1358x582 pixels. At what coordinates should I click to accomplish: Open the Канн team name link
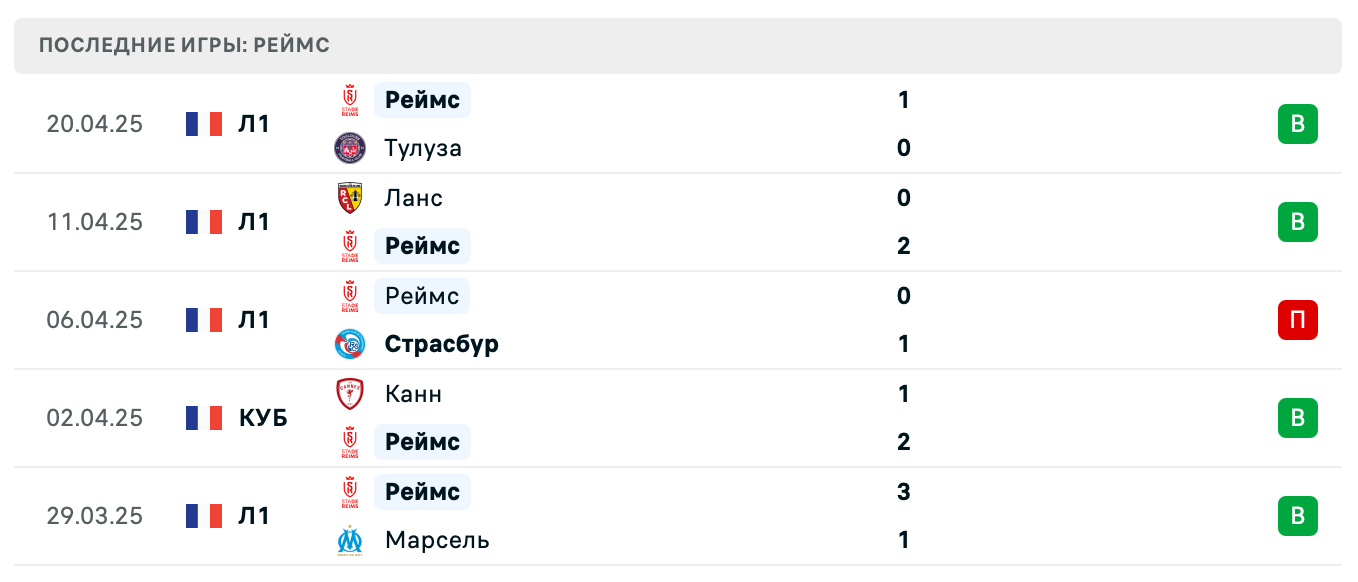[x=412, y=394]
